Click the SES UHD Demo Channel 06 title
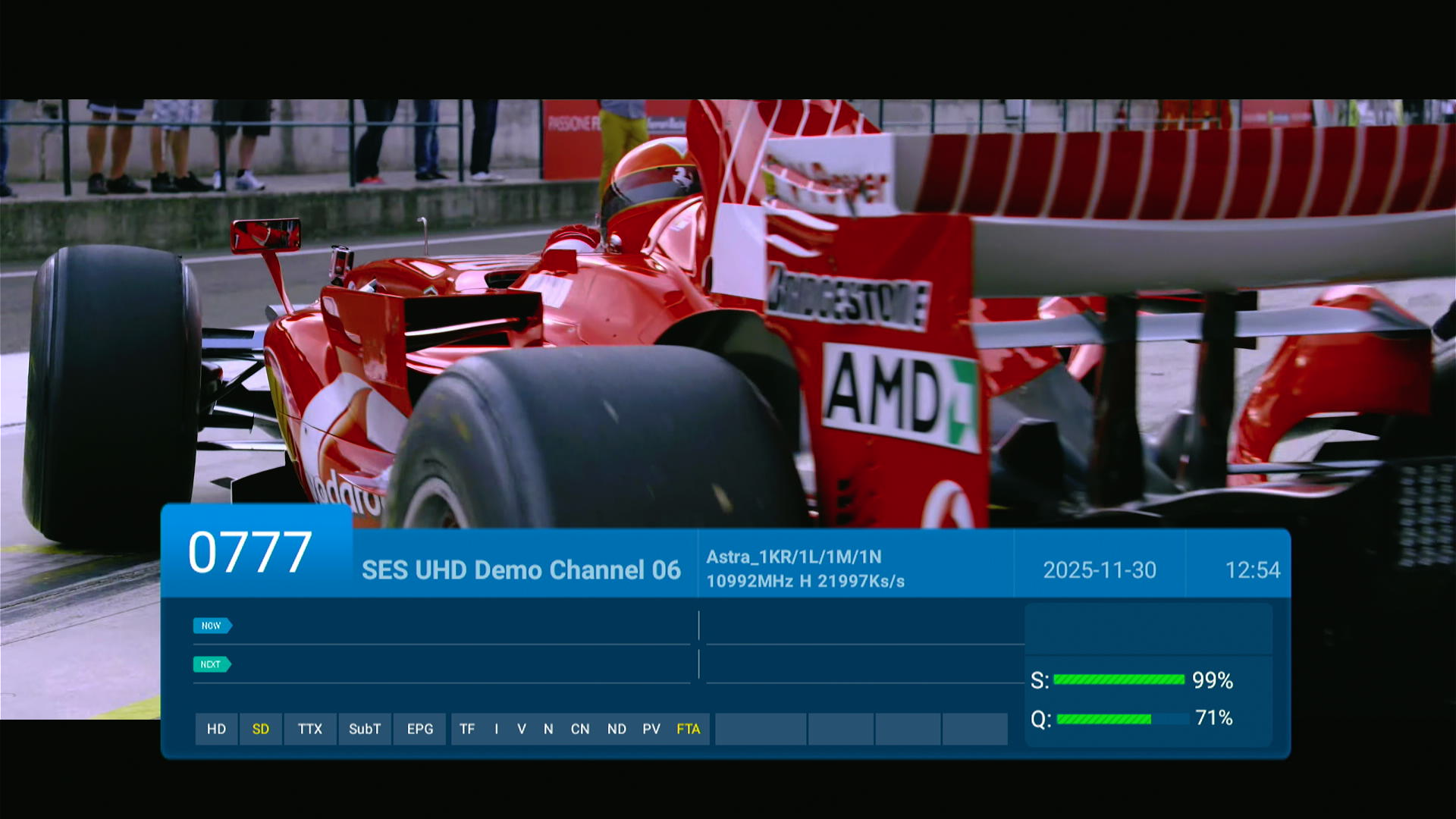The image size is (1456, 819). tap(521, 570)
